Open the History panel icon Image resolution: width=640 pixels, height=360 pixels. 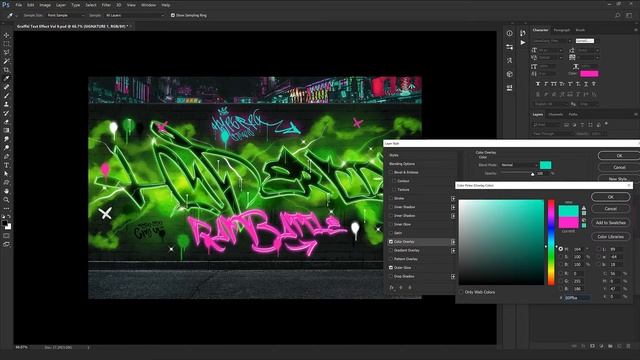[x=523, y=33]
